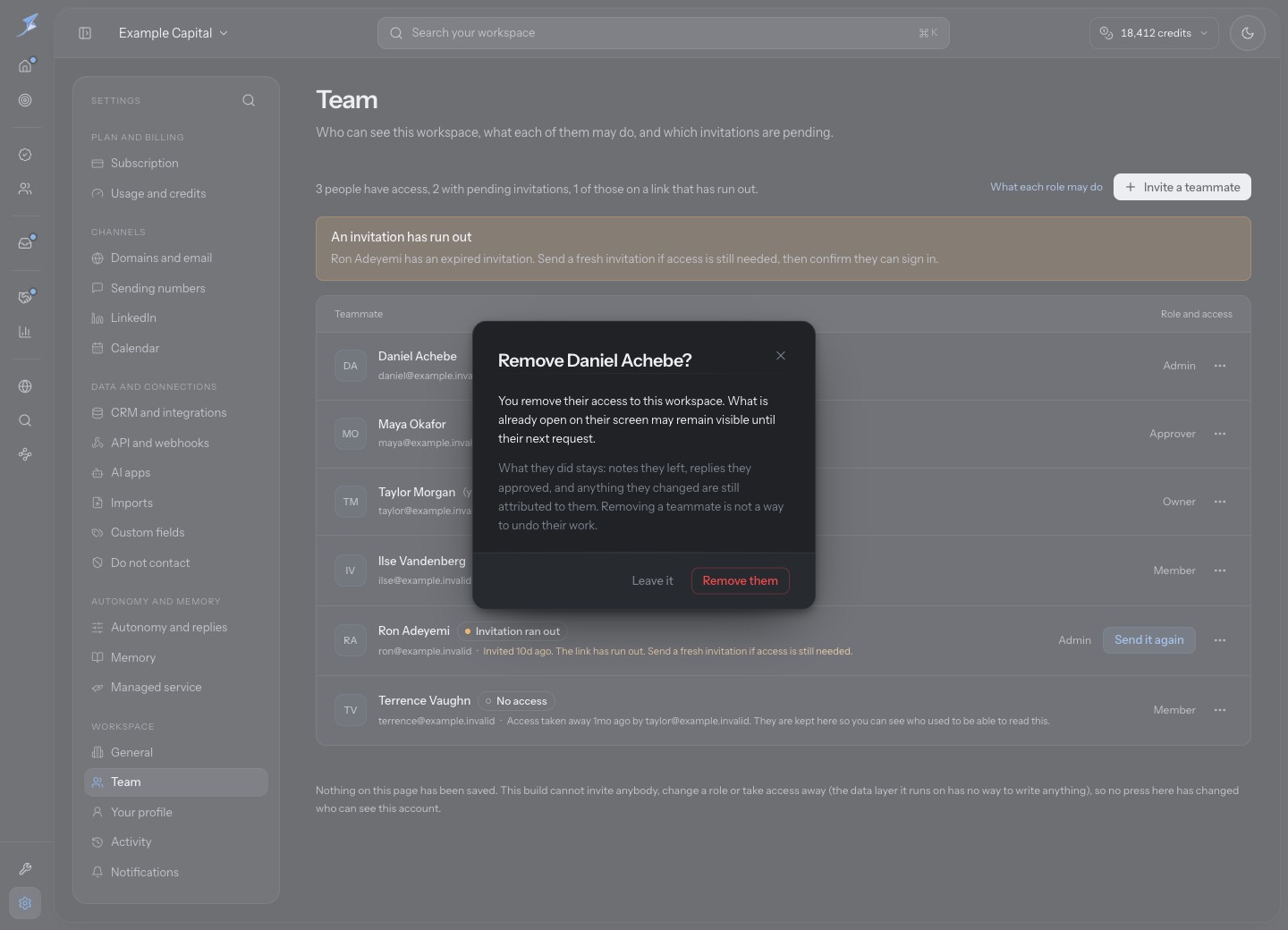The width and height of the screenshot is (1288, 930).
Task: Open Autonomy and replies settings
Action: [x=176, y=627]
